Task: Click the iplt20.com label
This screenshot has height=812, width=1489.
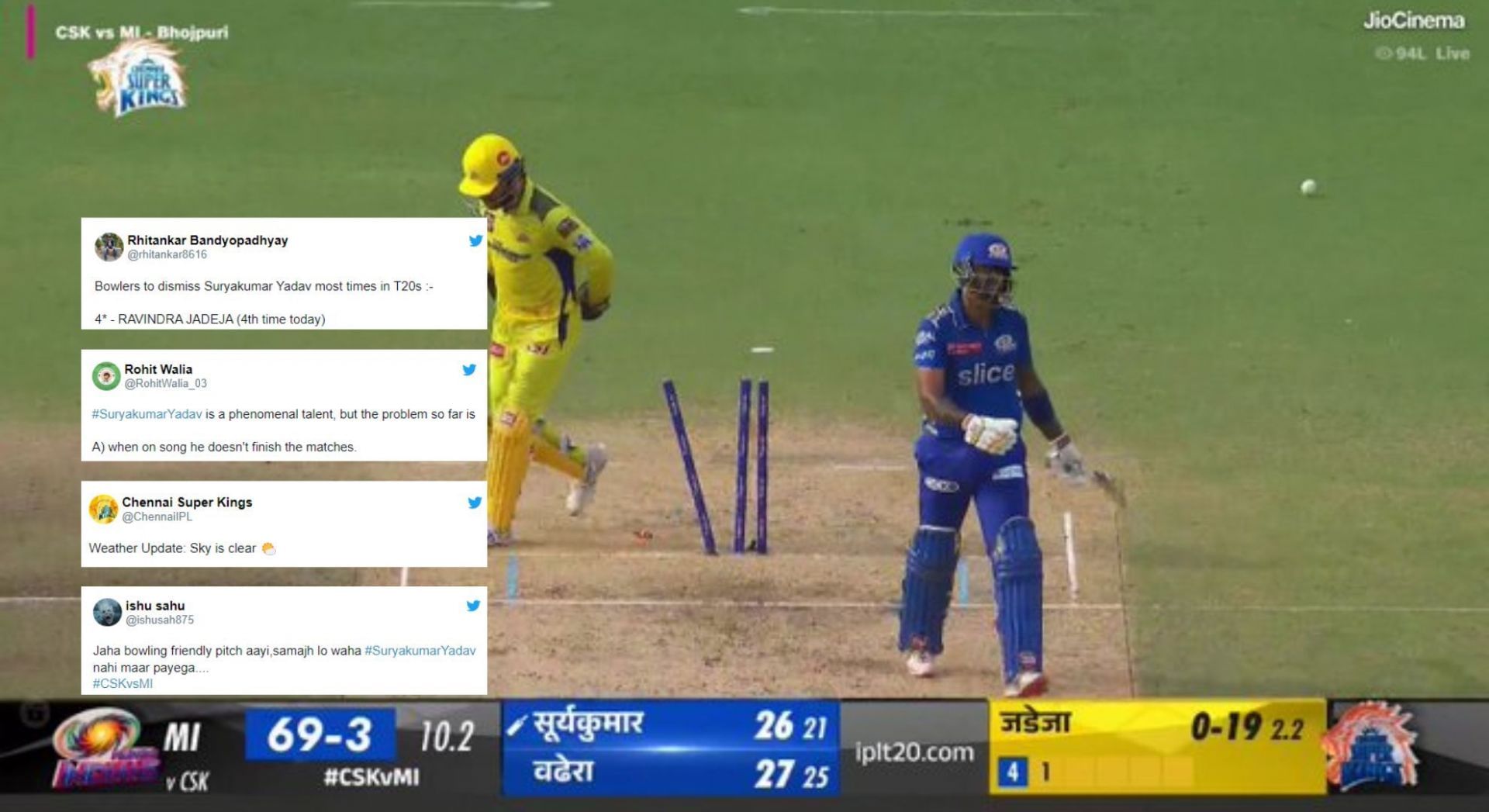Action: (914, 752)
